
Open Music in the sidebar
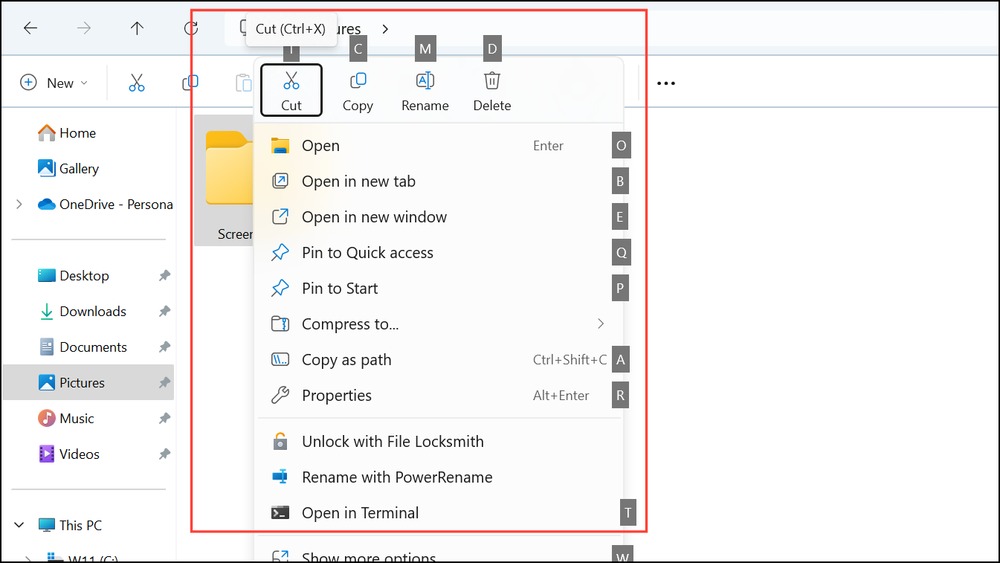66,418
